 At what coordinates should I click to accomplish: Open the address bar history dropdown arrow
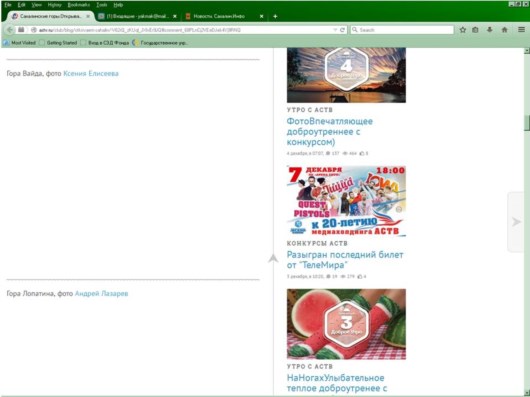pyautogui.click(x=335, y=30)
